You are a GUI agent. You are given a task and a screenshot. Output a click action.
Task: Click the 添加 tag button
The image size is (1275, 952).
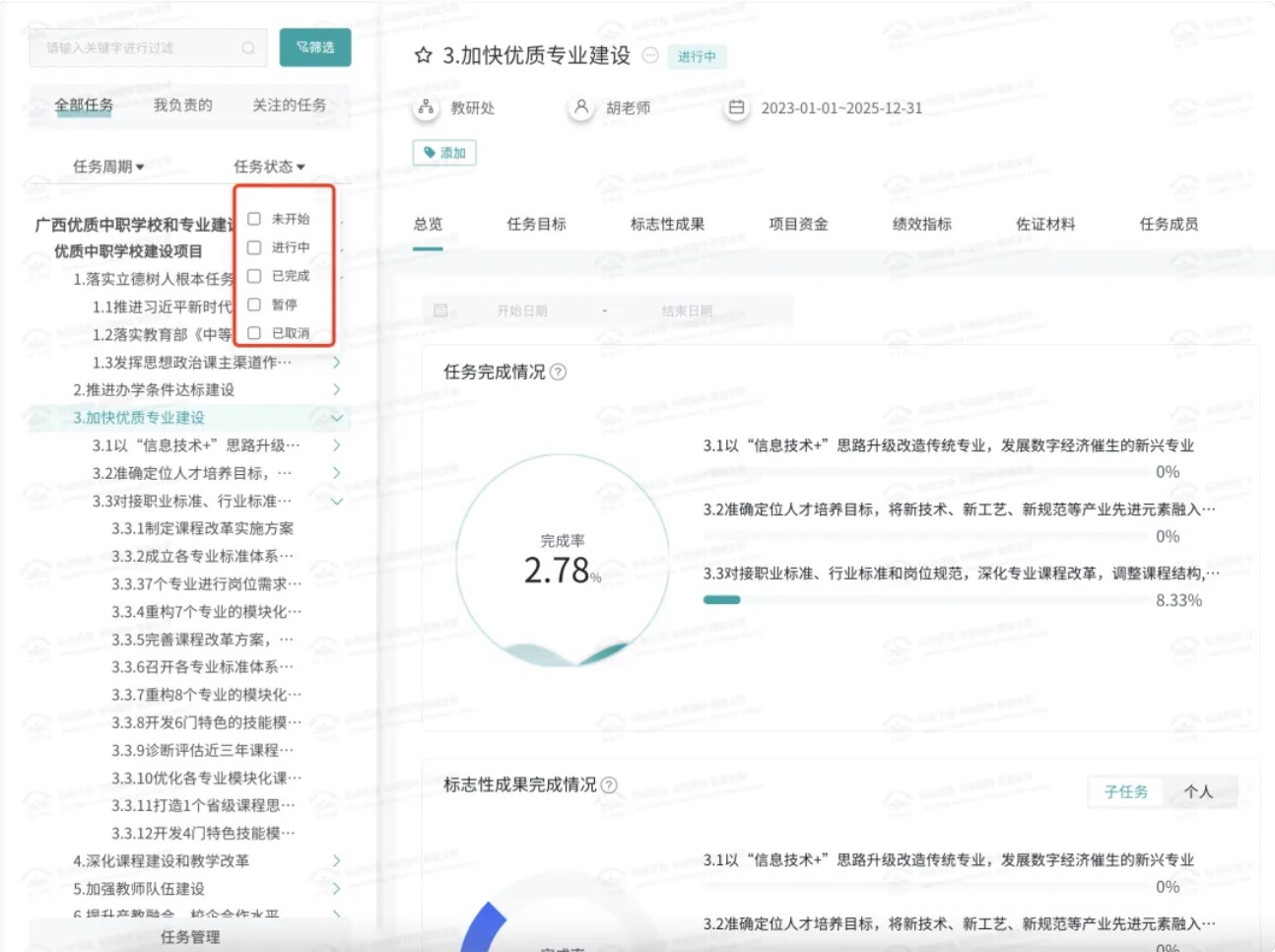[x=444, y=153]
